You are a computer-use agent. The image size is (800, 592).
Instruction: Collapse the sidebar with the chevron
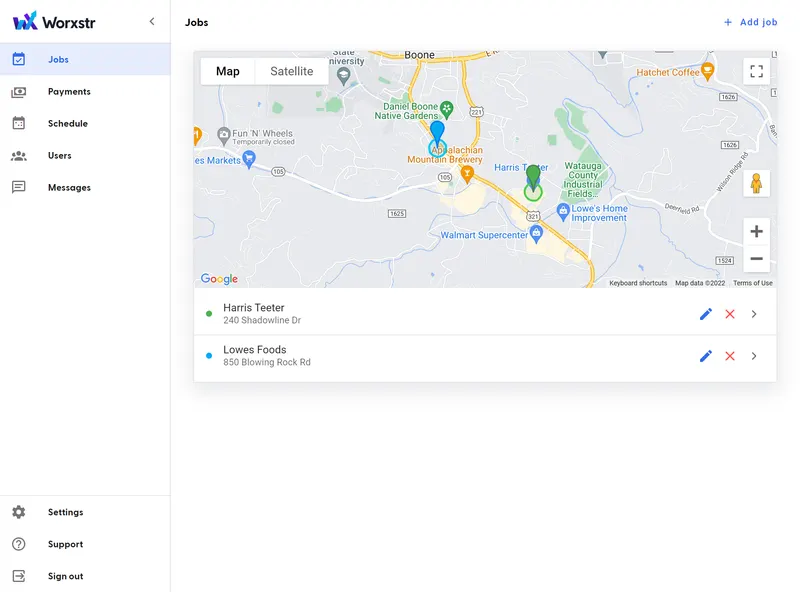(152, 21)
